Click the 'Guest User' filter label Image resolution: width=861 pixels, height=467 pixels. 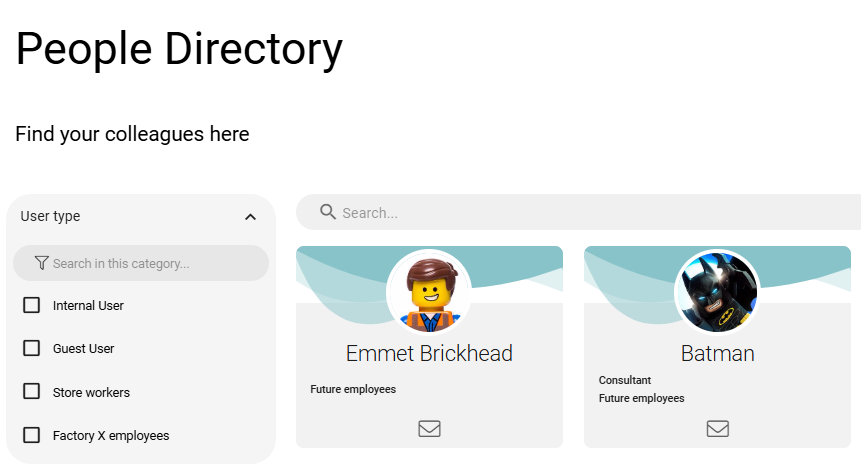tap(83, 348)
